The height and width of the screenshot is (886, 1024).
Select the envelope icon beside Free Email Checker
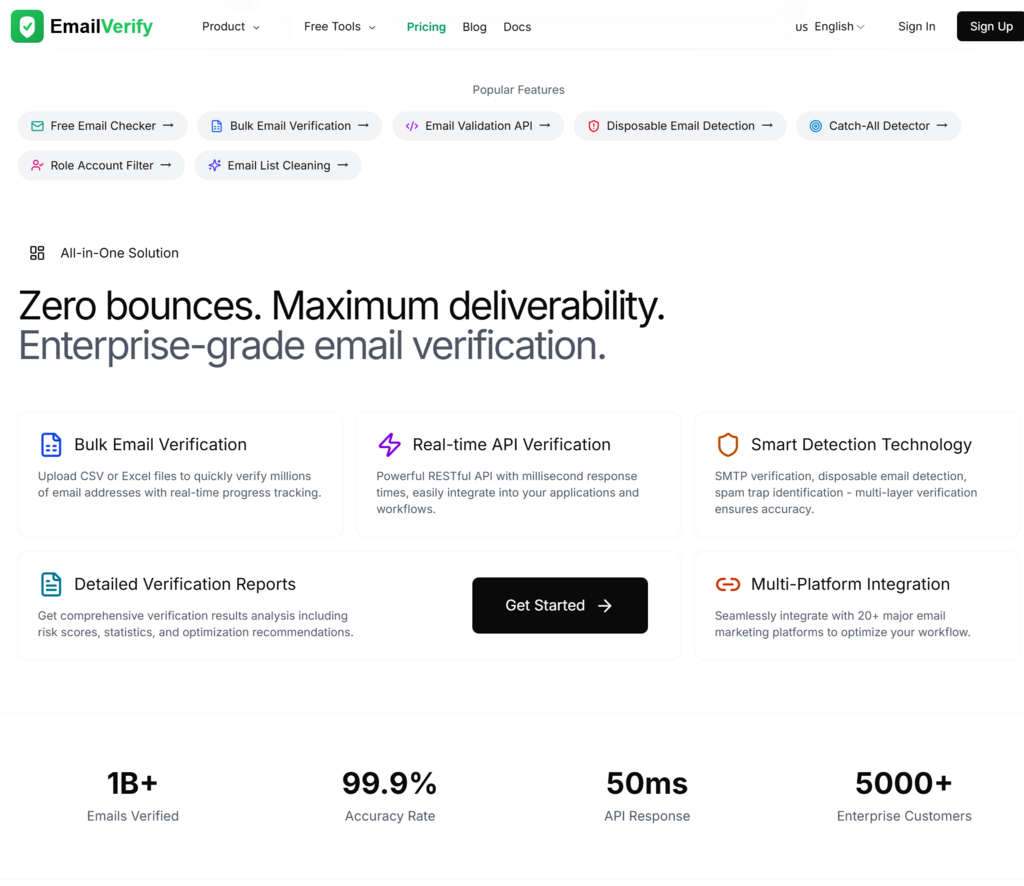coord(33,126)
